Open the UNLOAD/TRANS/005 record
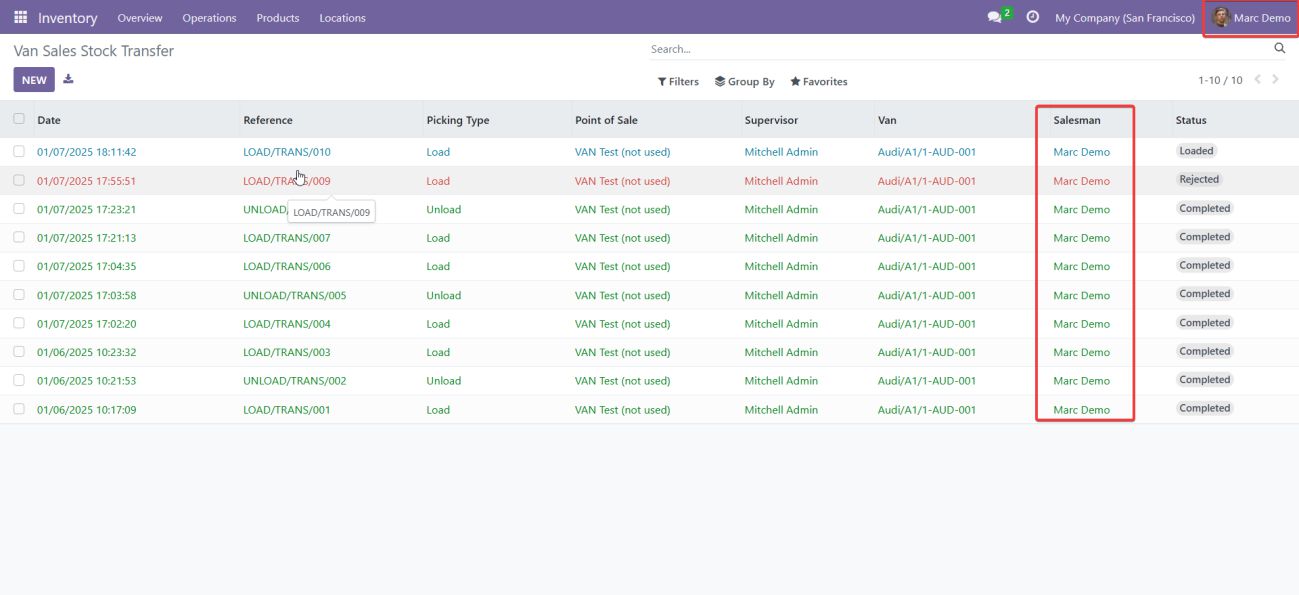 click(294, 296)
